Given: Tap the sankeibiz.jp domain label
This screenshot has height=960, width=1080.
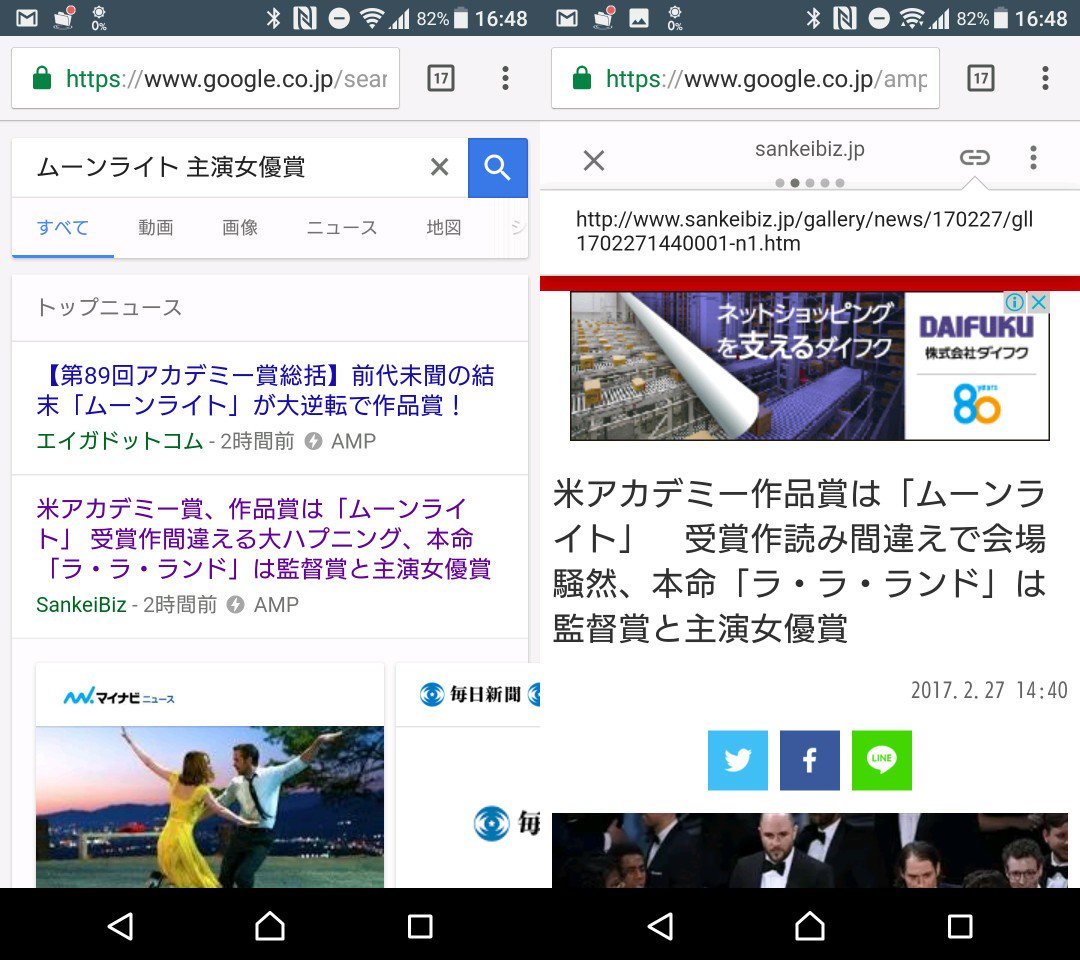Looking at the screenshot, I should click(810, 149).
